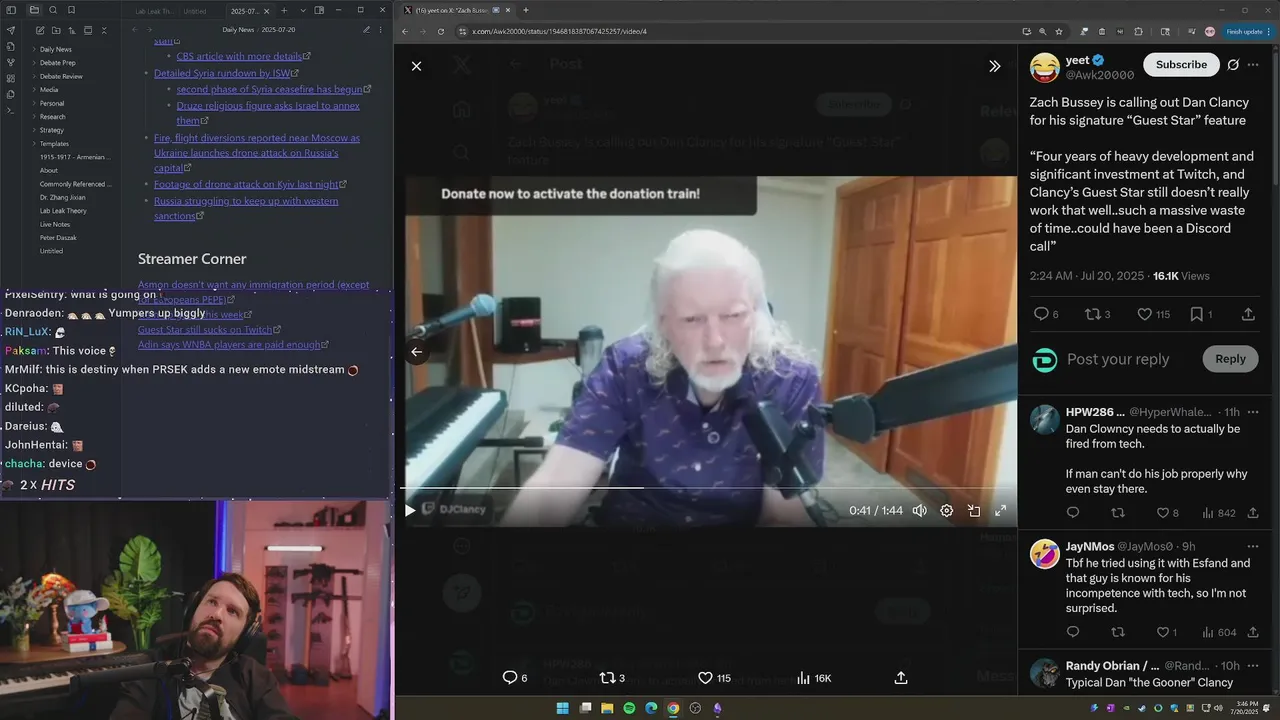Image resolution: width=1280 pixels, height=720 pixels.
Task: Subscribe to the yeet account
Action: [x=1181, y=65]
